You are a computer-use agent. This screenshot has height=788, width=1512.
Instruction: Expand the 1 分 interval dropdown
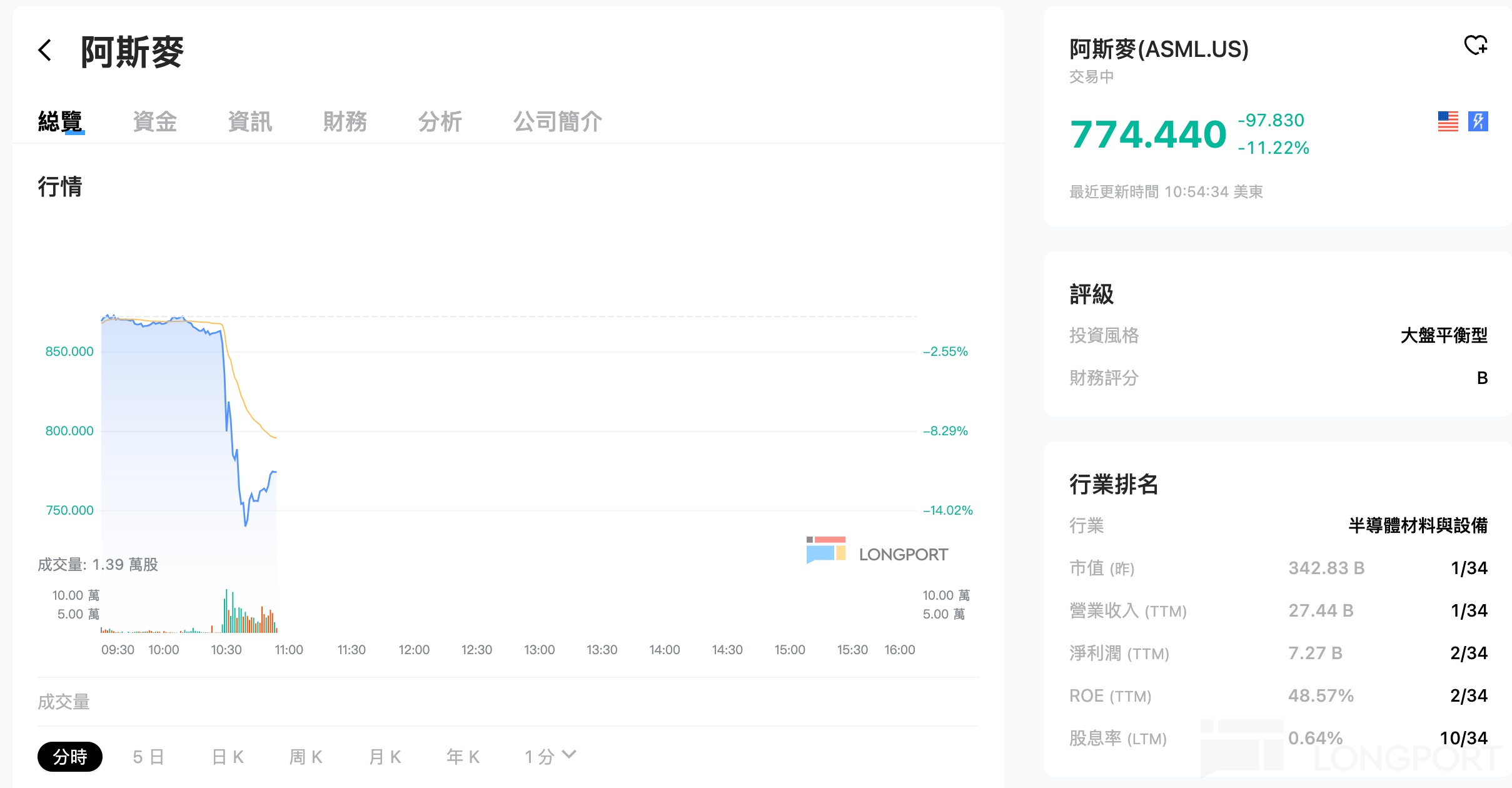[550, 757]
